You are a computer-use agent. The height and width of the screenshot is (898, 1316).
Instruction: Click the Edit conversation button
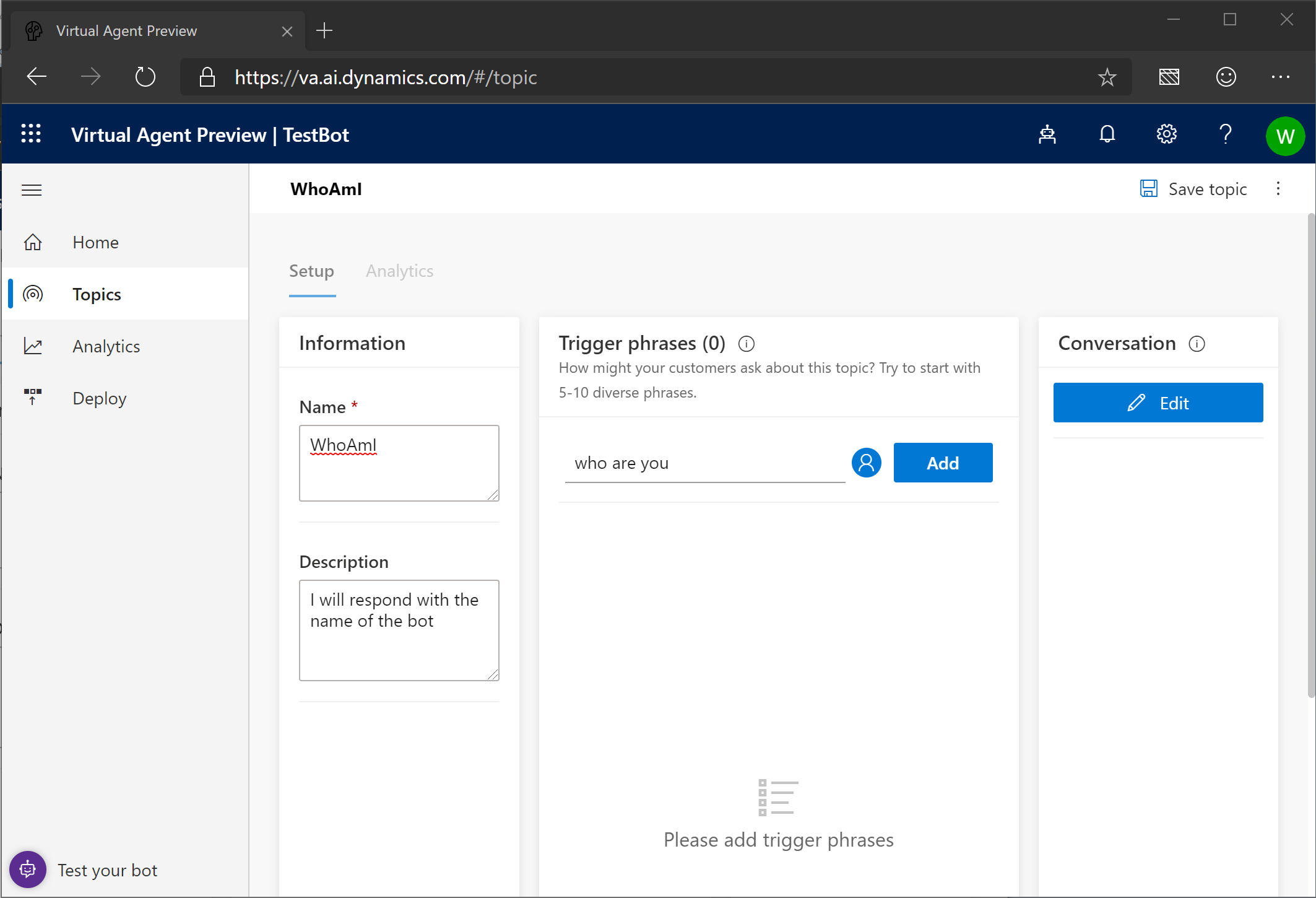[x=1158, y=403]
